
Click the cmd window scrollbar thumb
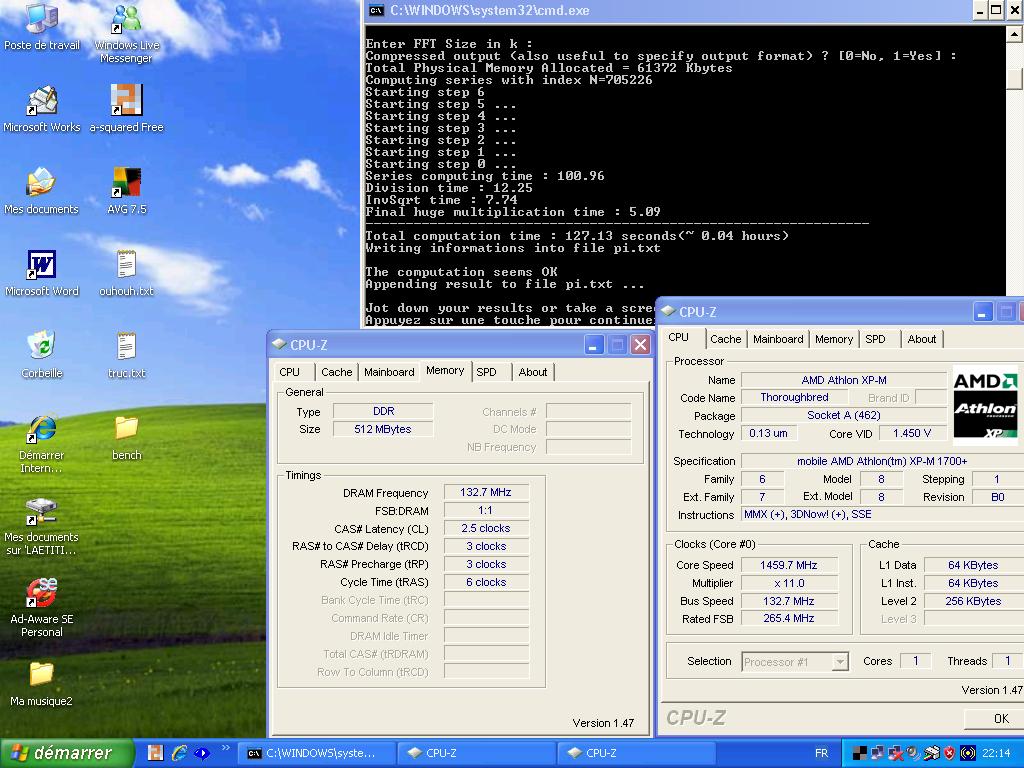[x=1014, y=78]
